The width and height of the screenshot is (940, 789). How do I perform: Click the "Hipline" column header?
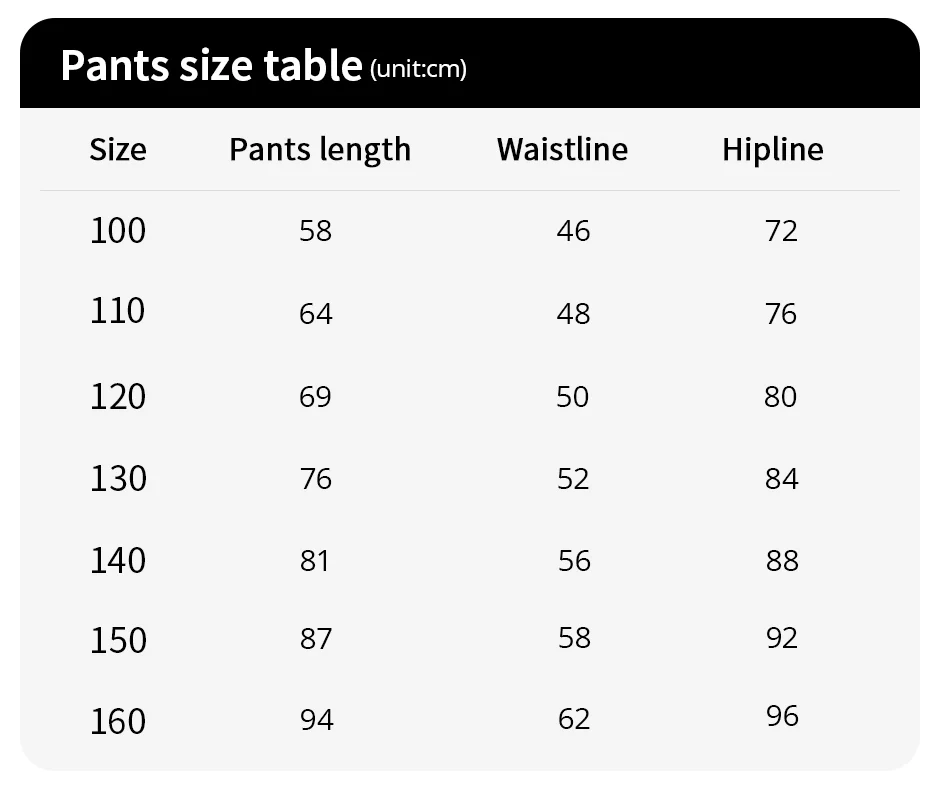773,150
